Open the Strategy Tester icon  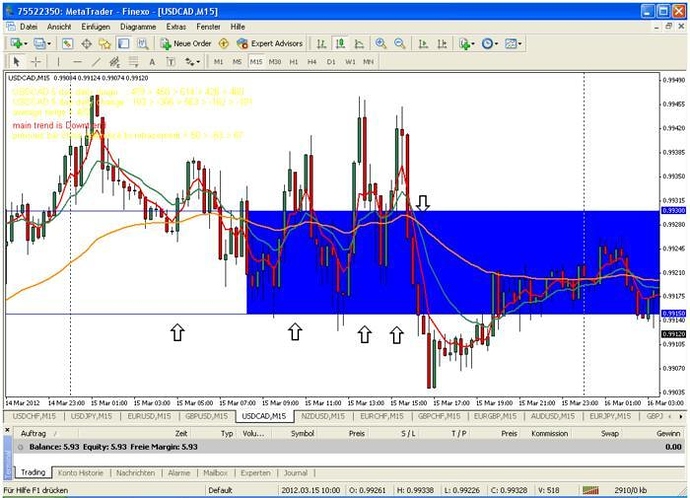click(142, 44)
